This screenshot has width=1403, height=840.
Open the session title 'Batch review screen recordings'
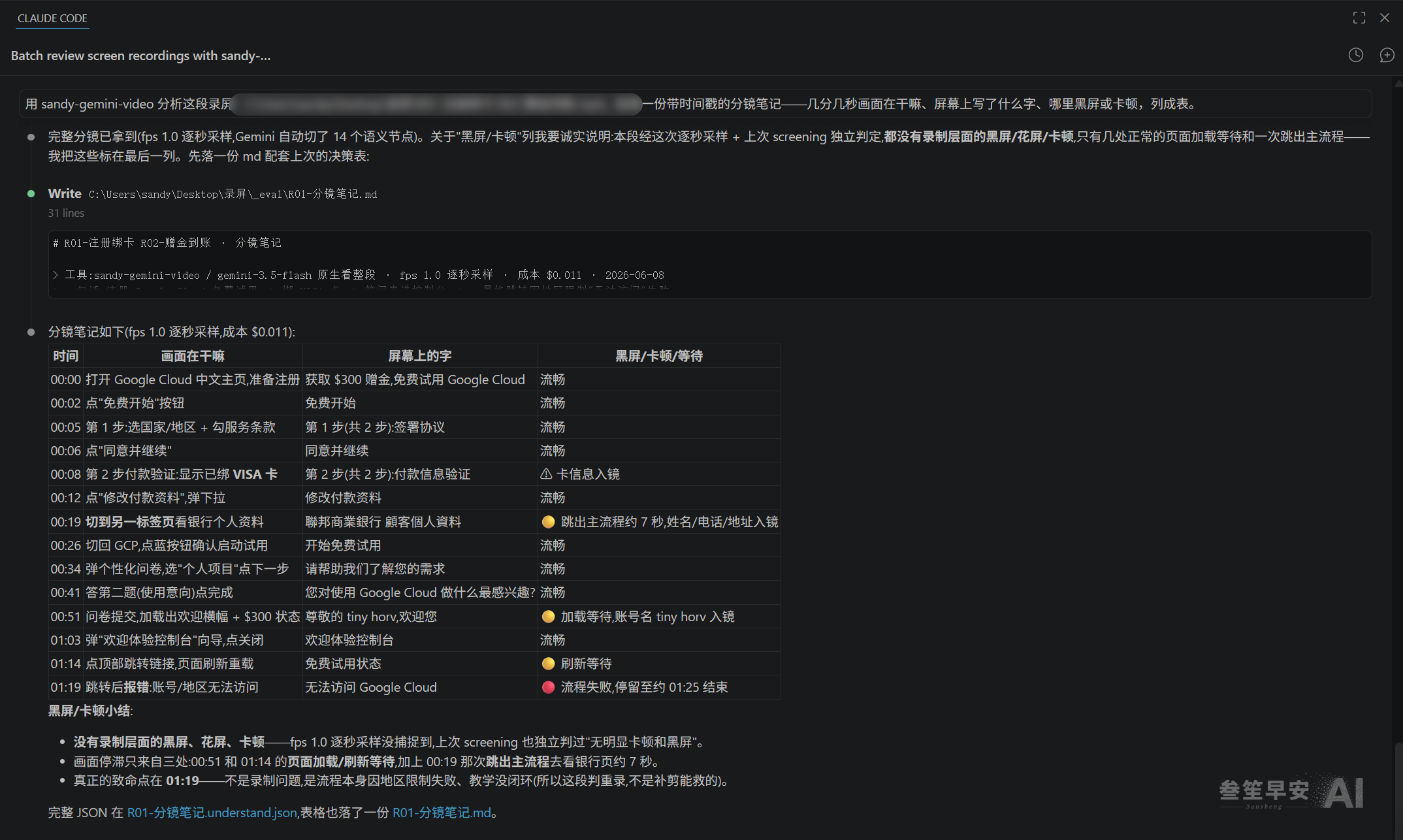click(140, 56)
